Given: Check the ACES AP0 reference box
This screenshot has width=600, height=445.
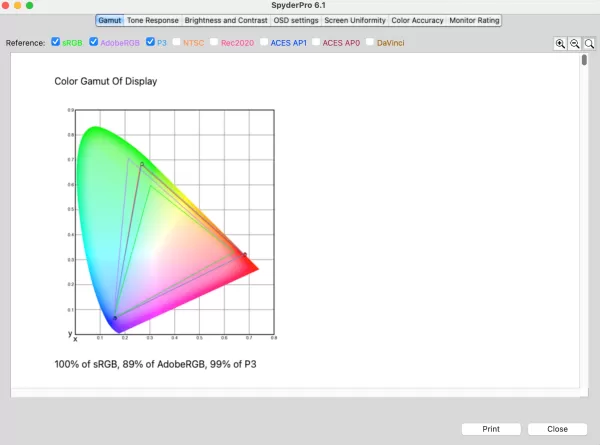Looking at the screenshot, I should pyautogui.click(x=317, y=43).
